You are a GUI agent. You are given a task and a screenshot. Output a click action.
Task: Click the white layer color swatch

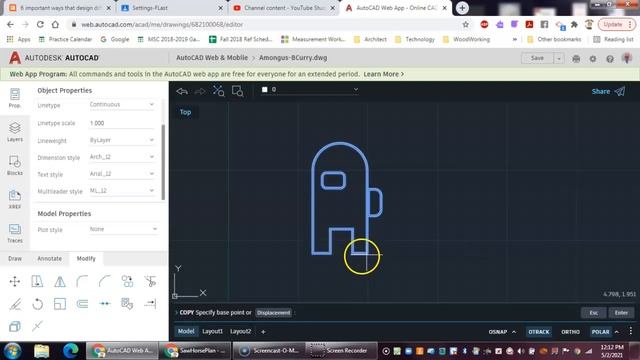264,89
